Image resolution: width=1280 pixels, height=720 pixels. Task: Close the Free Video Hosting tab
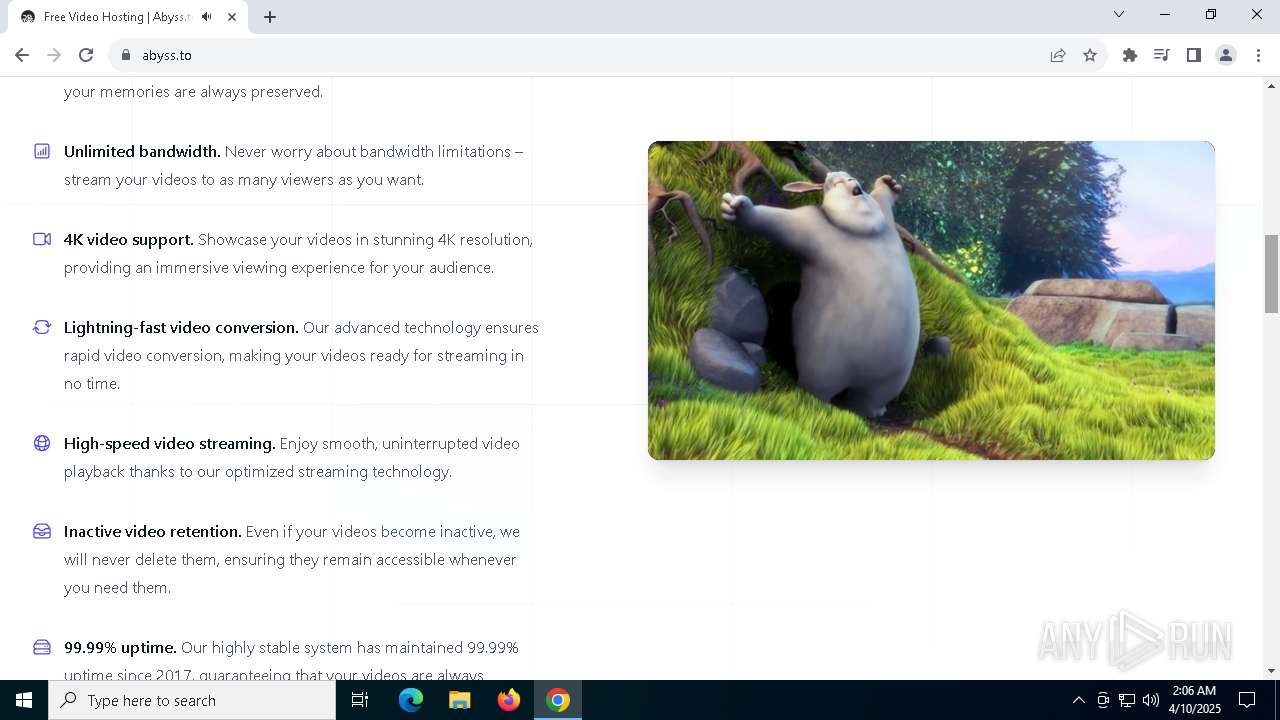[x=232, y=17]
